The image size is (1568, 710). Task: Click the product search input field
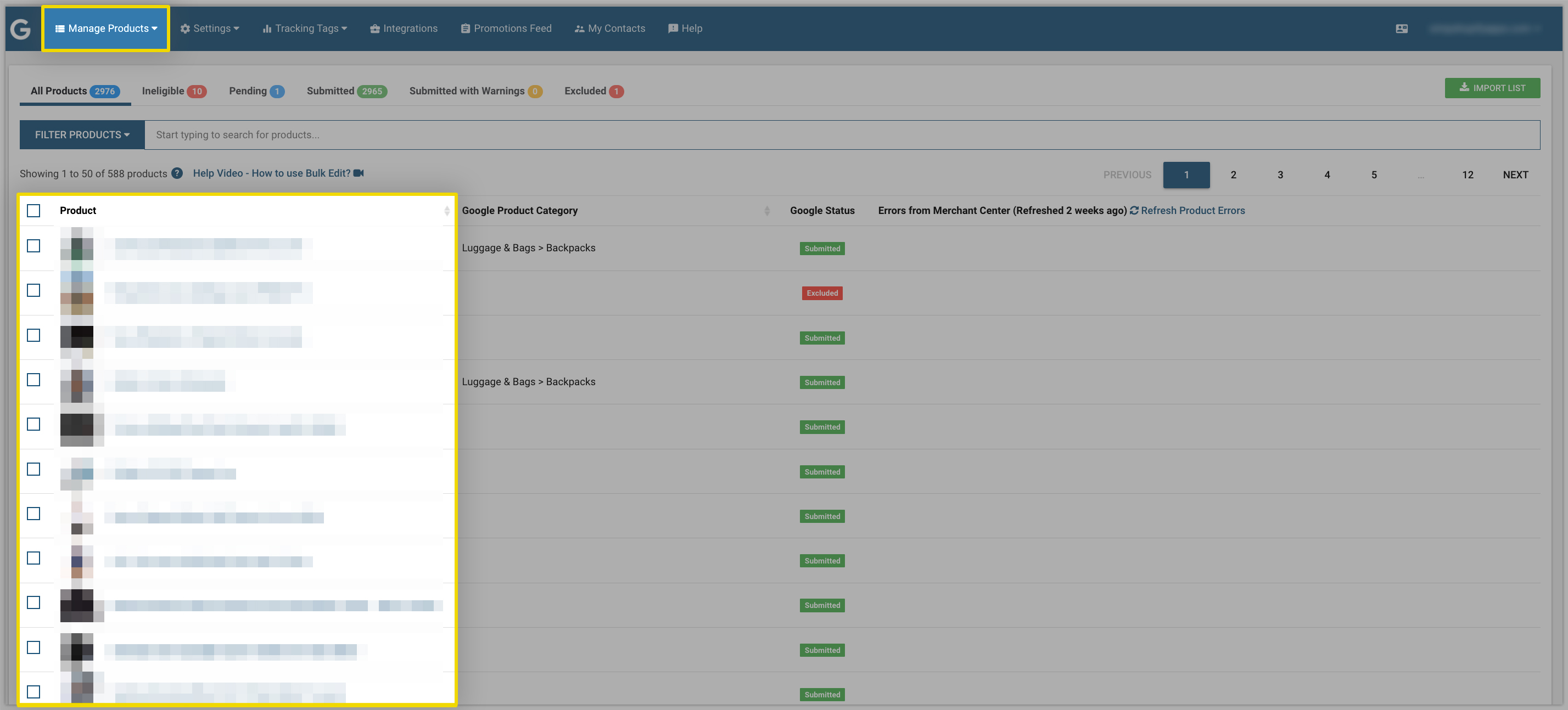[x=842, y=135]
